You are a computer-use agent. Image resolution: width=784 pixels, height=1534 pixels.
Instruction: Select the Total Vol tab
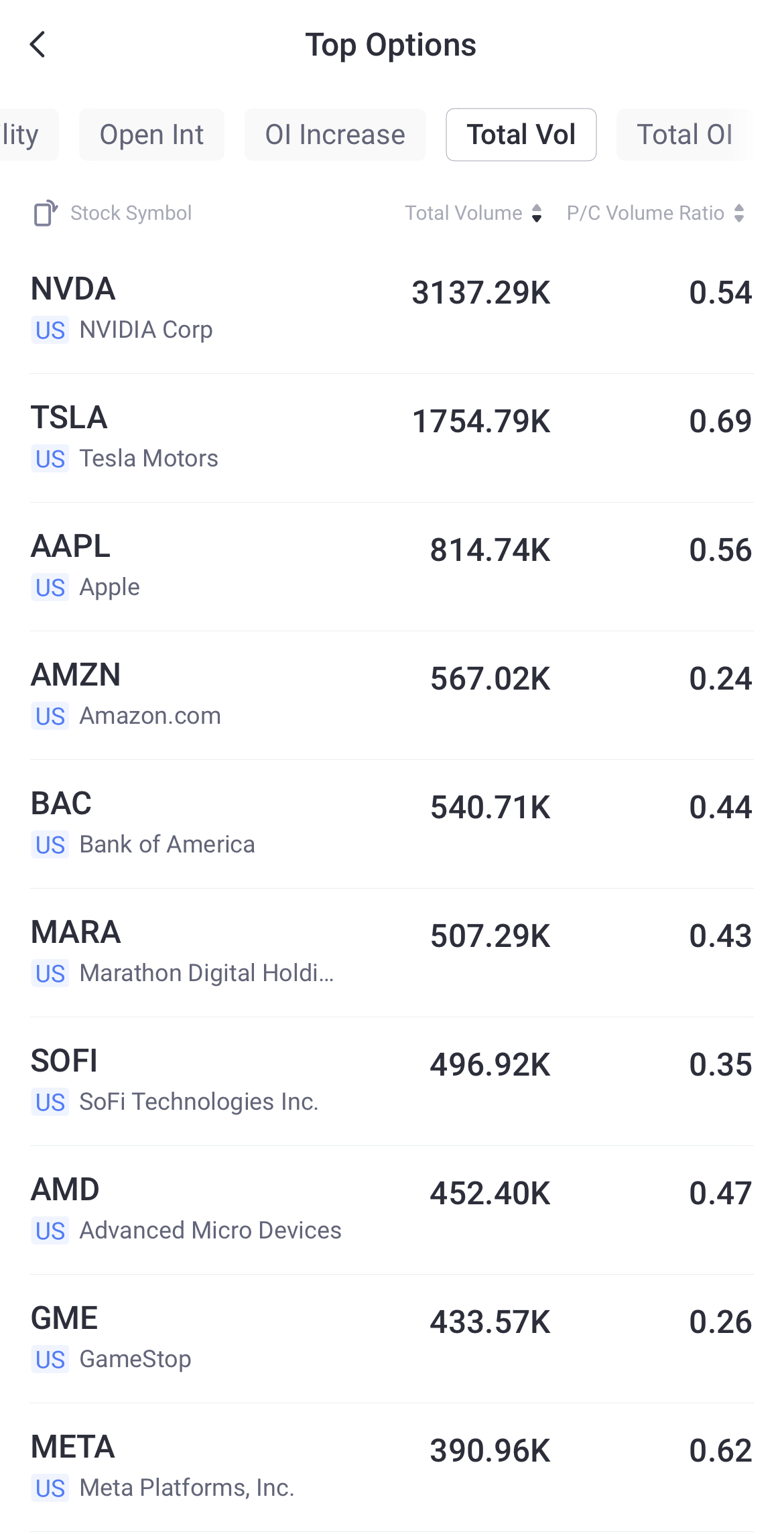(521, 135)
